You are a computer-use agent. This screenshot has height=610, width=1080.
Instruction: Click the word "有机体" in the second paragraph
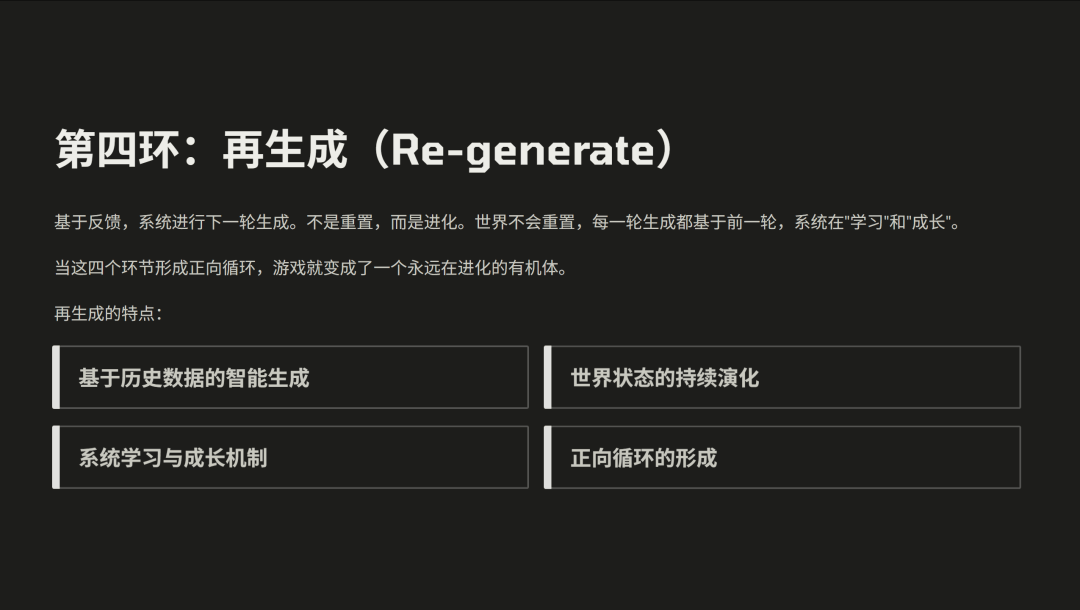(538, 268)
